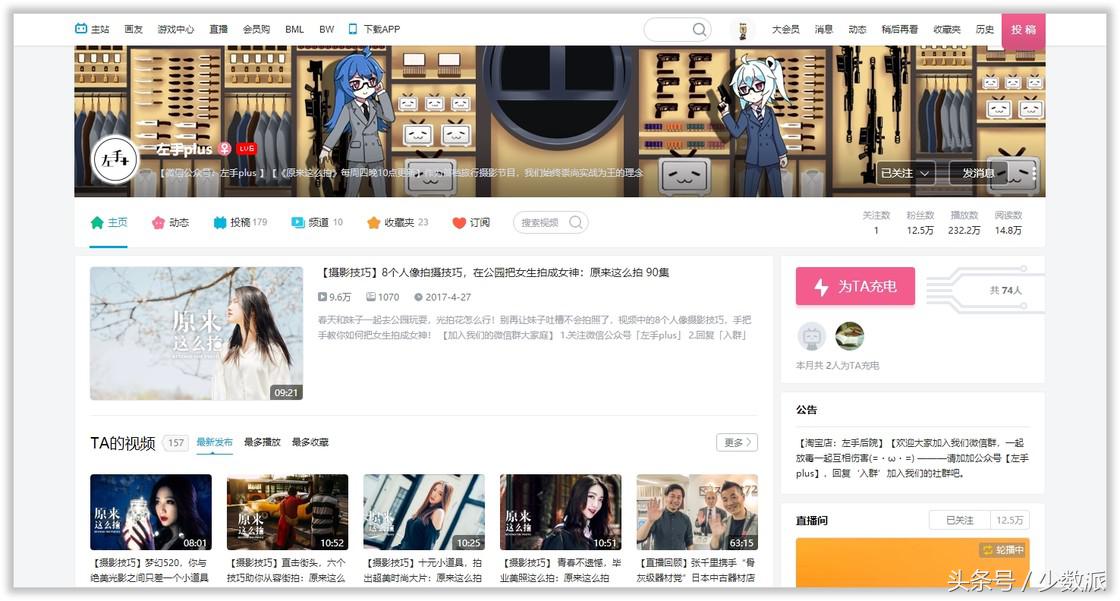The height and width of the screenshot is (601, 1120).
Task: Switch to the 动态 tab
Action: tap(170, 222)
